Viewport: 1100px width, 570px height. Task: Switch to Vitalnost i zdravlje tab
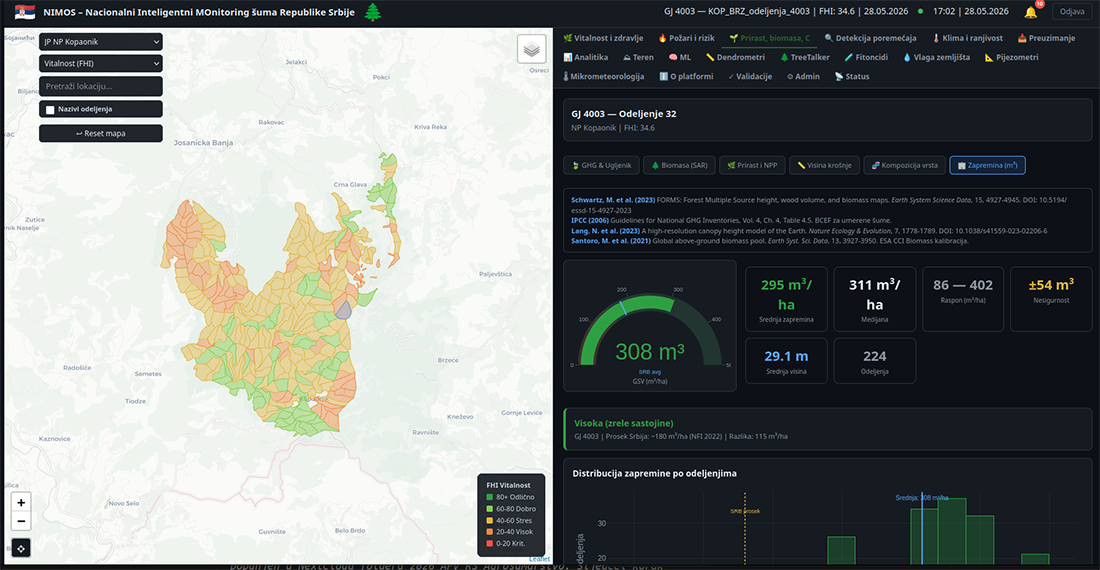[x=603, y=38]
